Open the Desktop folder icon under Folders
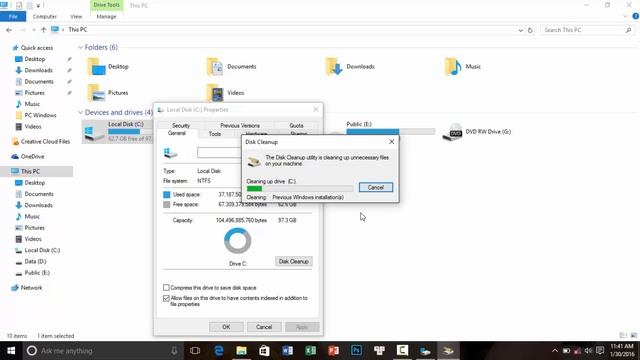The image size is (640, 360). point(97,67)
